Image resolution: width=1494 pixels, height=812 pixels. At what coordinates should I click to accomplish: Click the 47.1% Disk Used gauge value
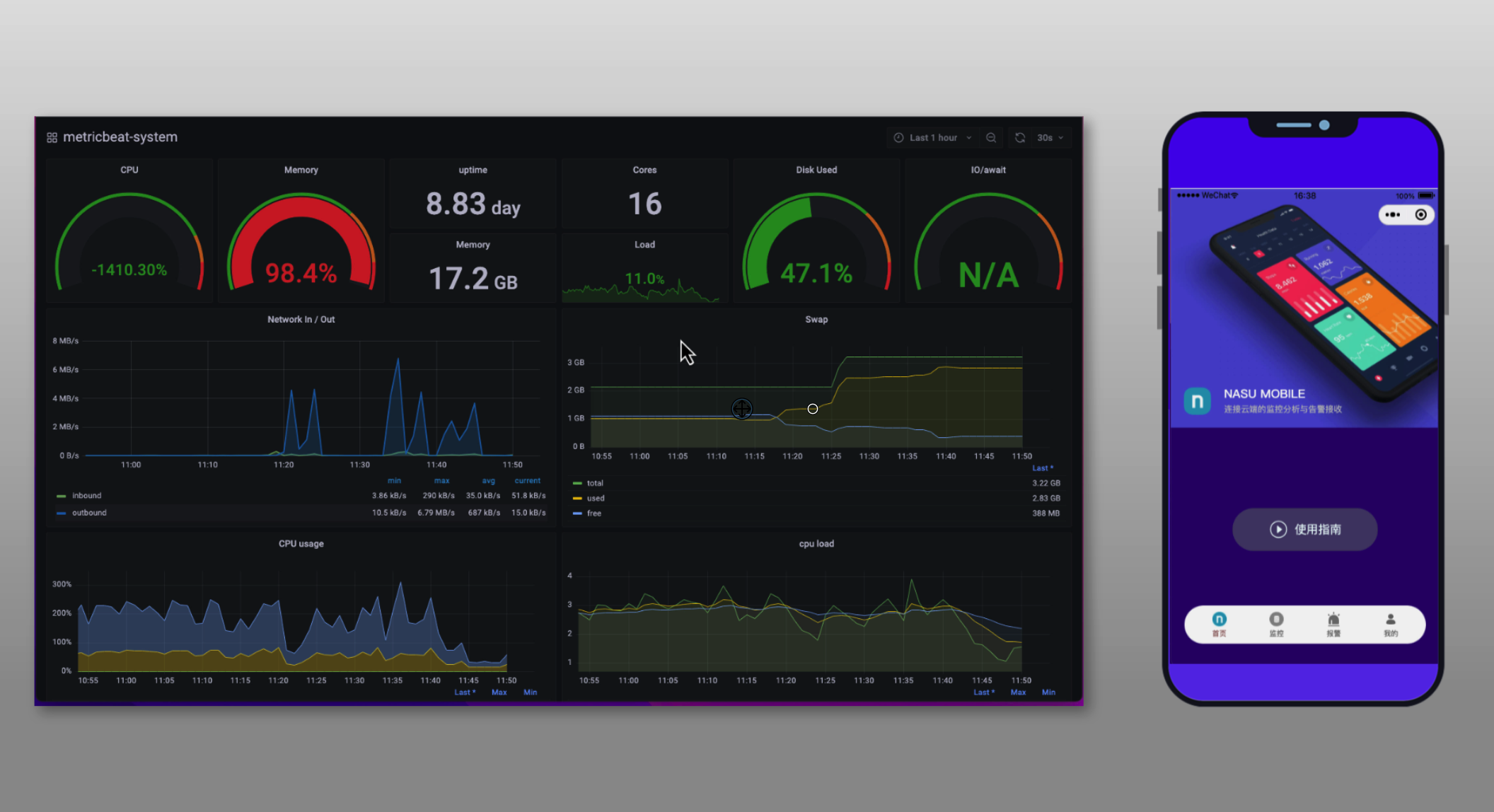pyautogui.click(x=816, y=273)
